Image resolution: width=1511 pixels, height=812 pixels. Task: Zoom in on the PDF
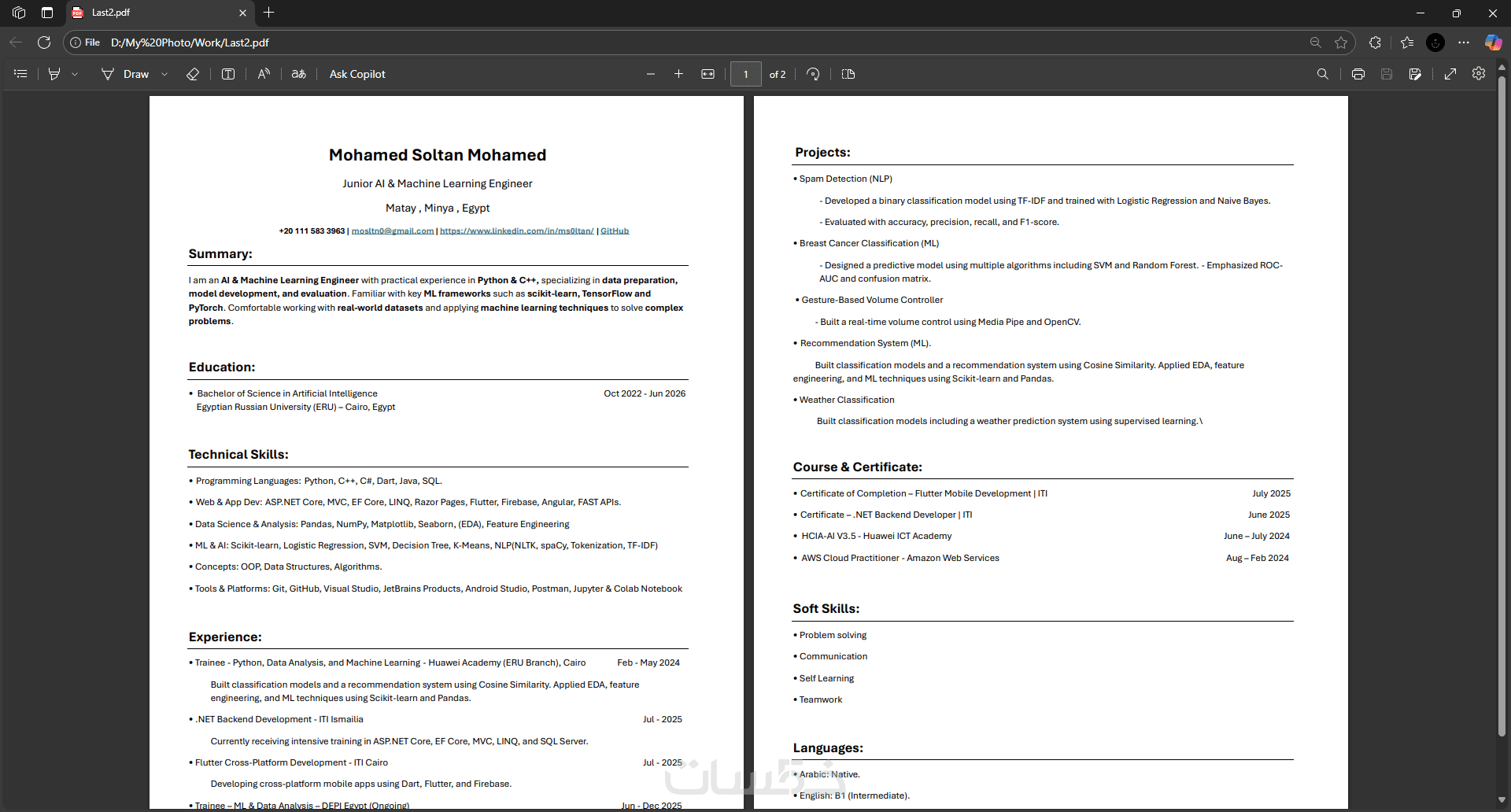coord(679,74)
